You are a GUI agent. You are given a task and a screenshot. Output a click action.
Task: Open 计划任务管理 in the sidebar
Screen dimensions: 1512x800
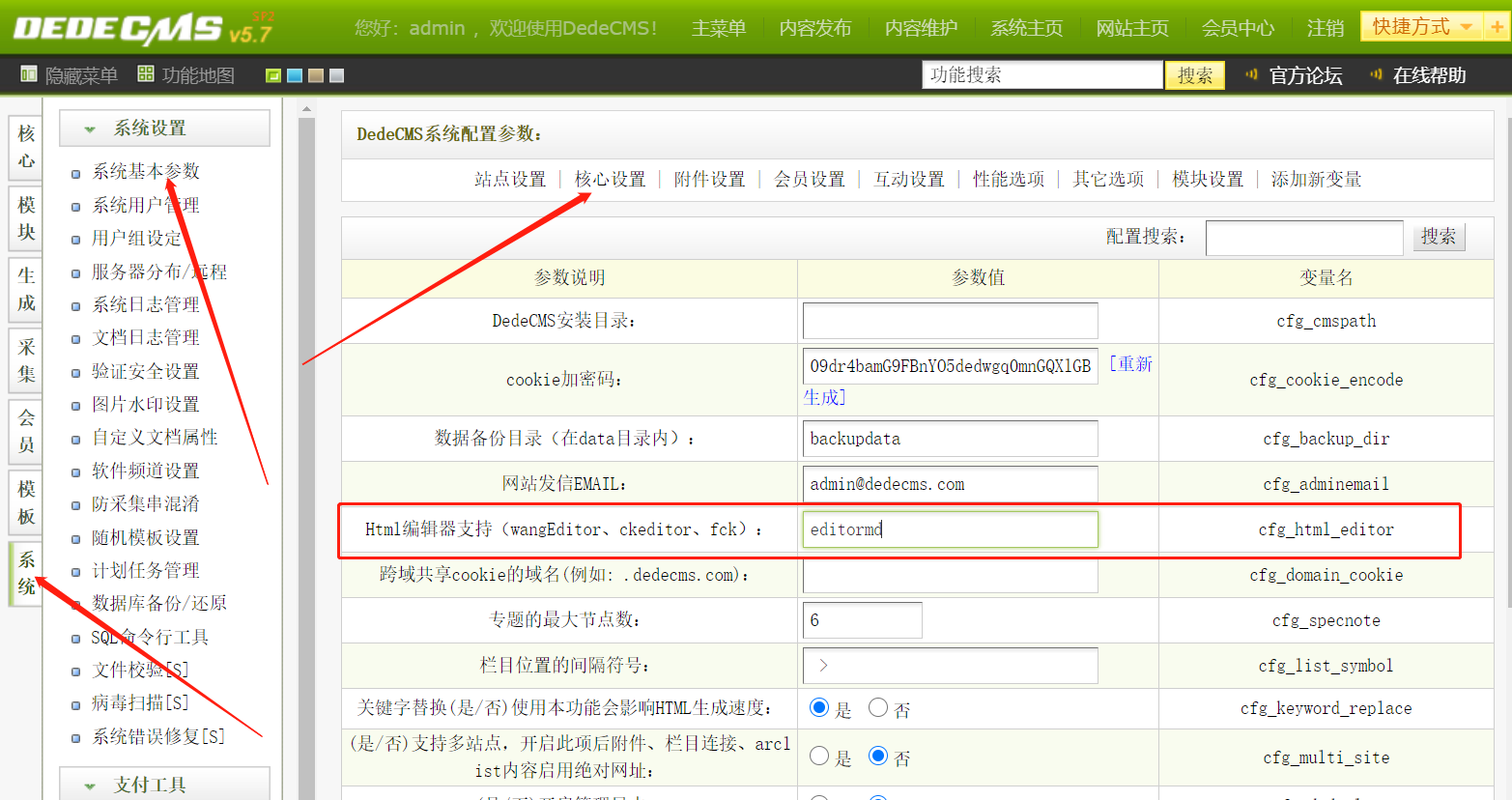coord(146,570)
